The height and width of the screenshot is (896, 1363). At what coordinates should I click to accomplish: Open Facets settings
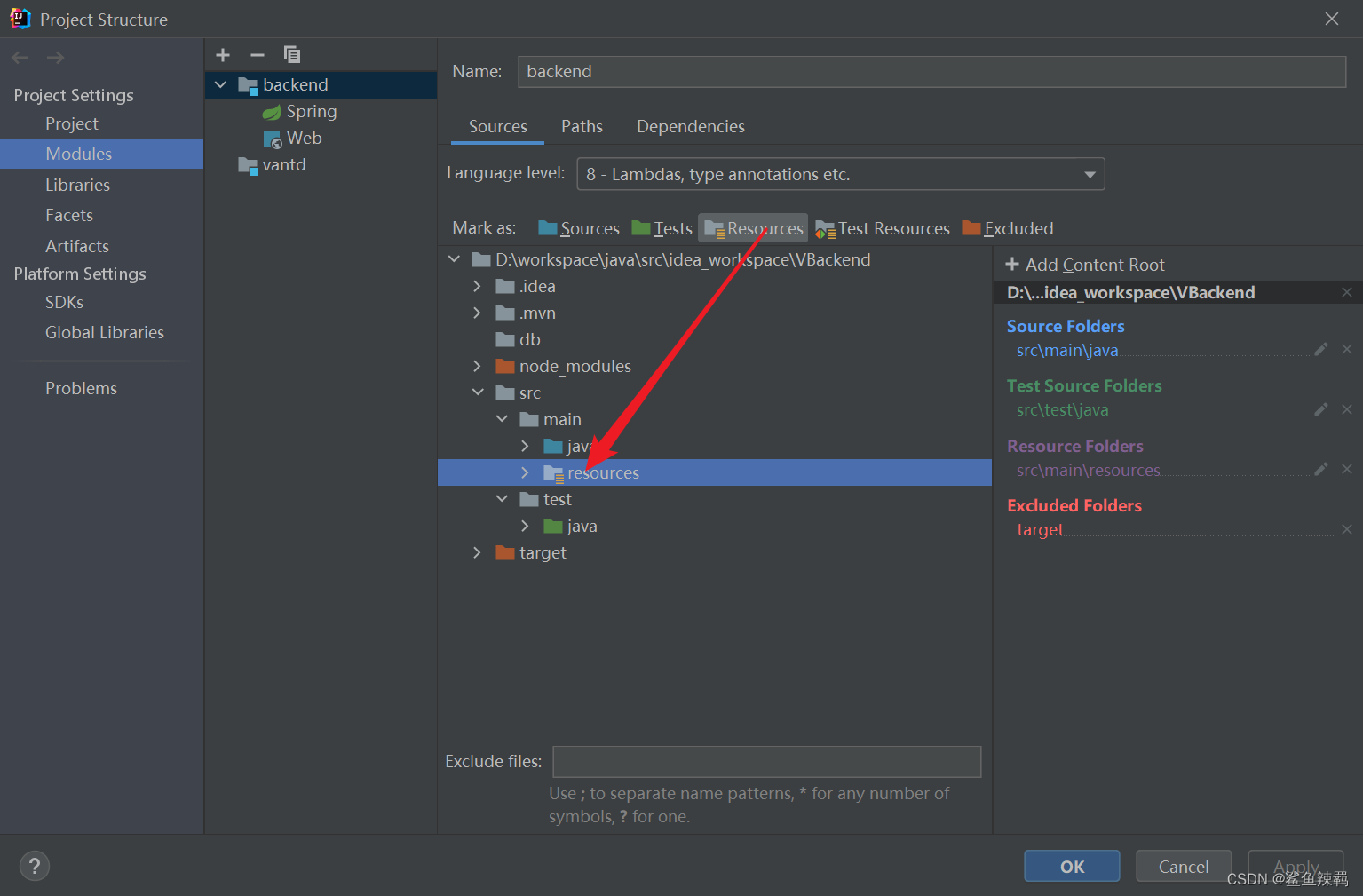(69, 215)
